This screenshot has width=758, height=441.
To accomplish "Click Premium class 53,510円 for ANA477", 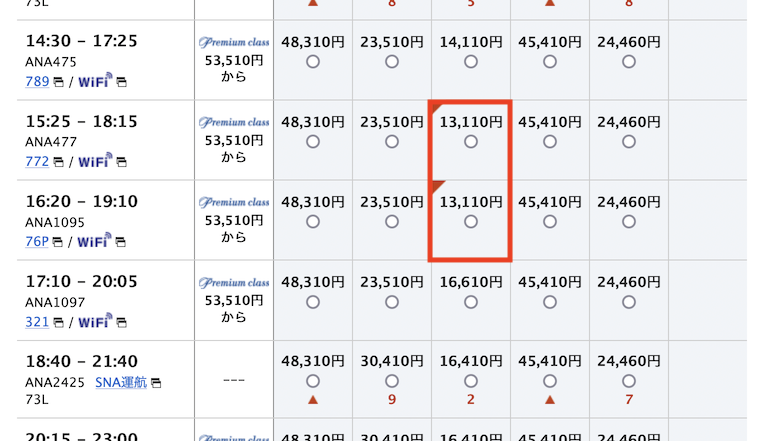I will point(234,140).
